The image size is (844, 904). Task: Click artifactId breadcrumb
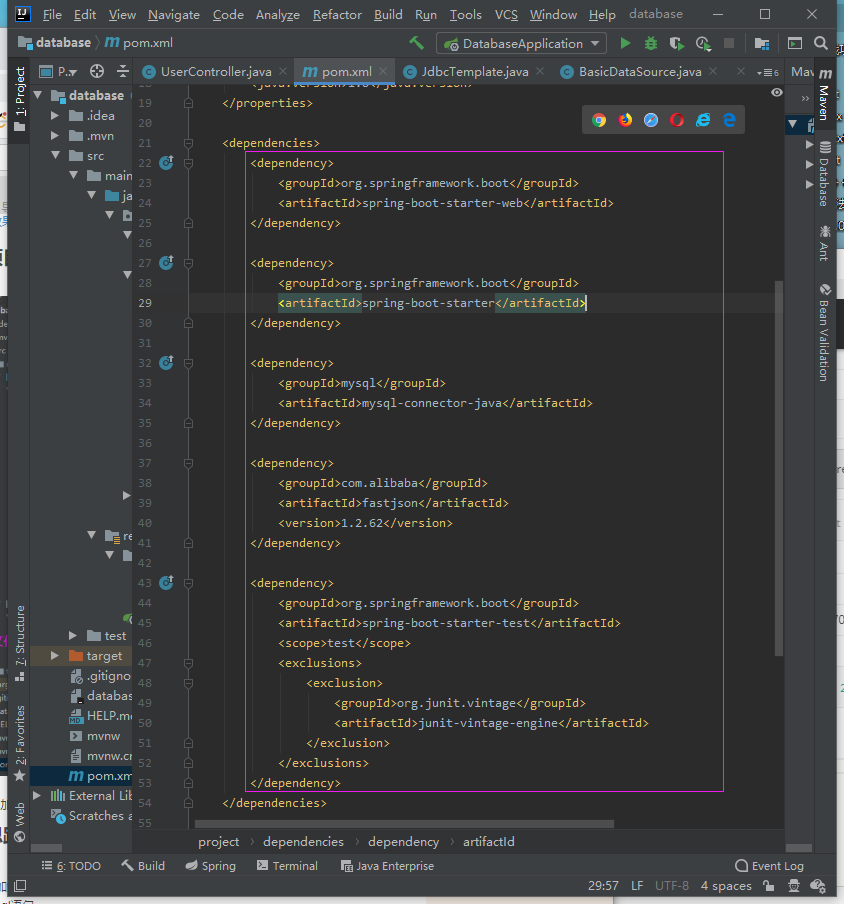click(488, 842)
